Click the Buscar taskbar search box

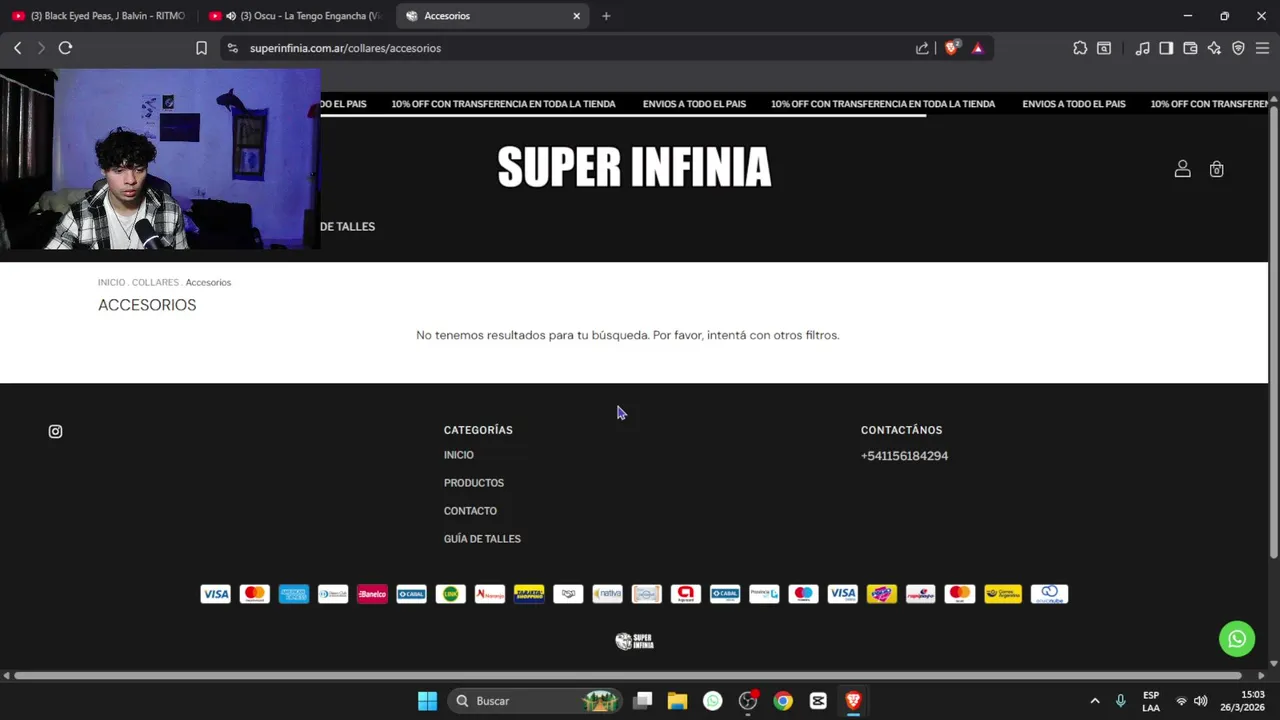point(534,701)
